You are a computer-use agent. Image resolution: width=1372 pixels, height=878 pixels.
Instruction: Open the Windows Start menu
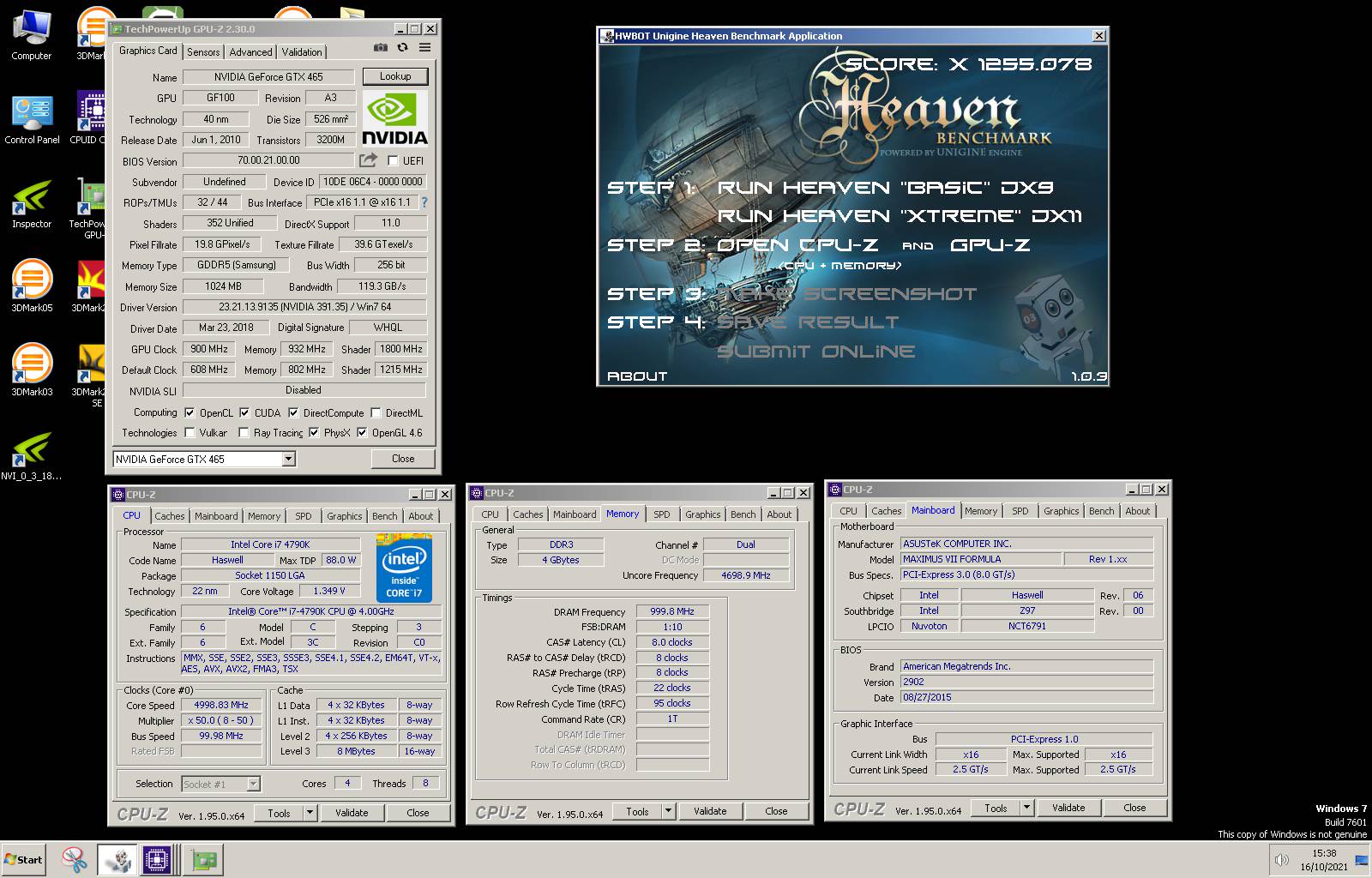tap(23, 859)
